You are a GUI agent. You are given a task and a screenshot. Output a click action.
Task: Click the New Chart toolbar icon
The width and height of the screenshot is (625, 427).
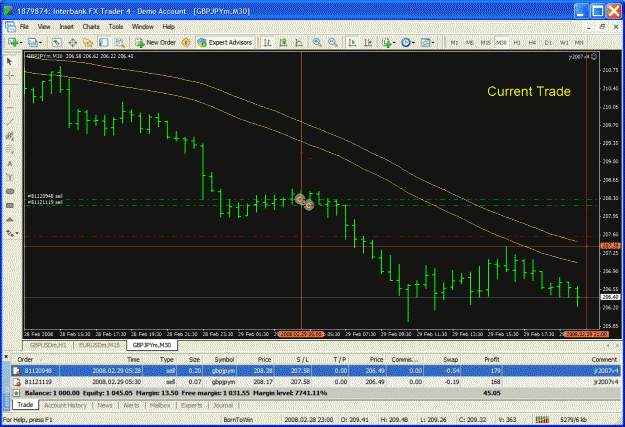[12, 42]
